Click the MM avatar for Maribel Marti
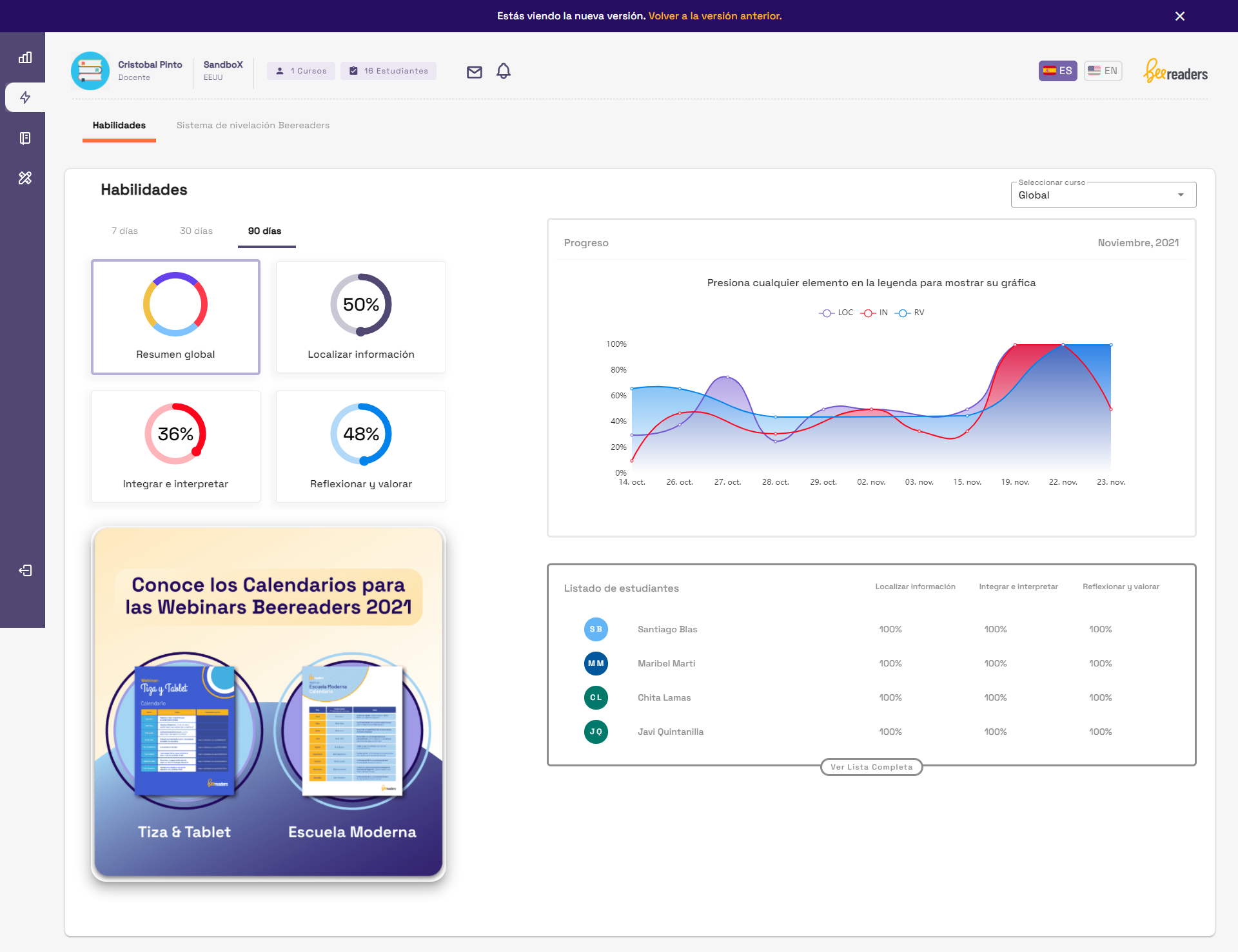Image resolution: width=1238 pixels, height=952 pixels. (x=596, y=663)
